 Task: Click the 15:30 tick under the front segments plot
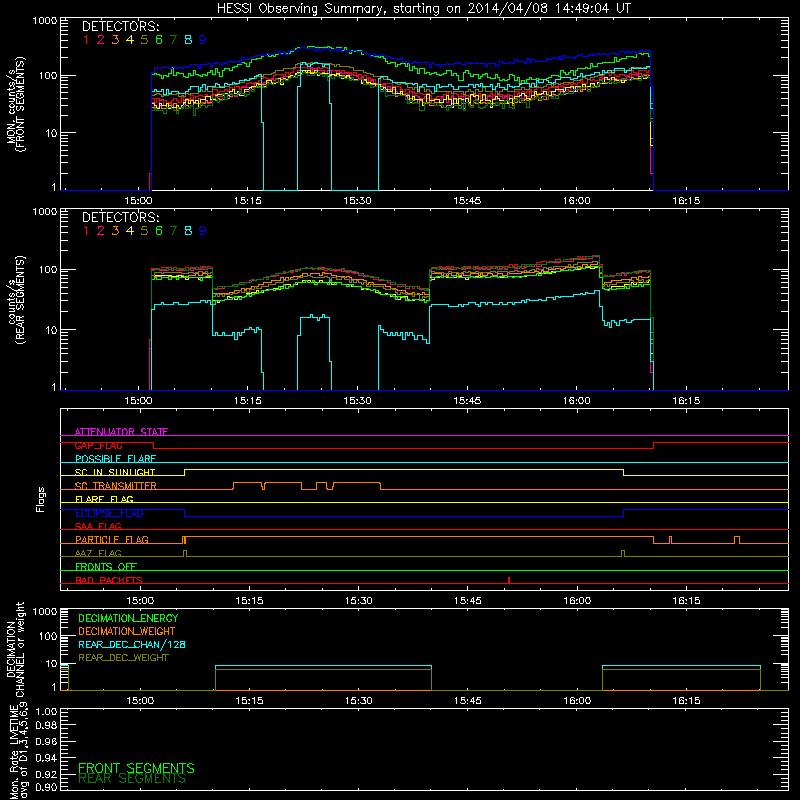coord(357,201)
